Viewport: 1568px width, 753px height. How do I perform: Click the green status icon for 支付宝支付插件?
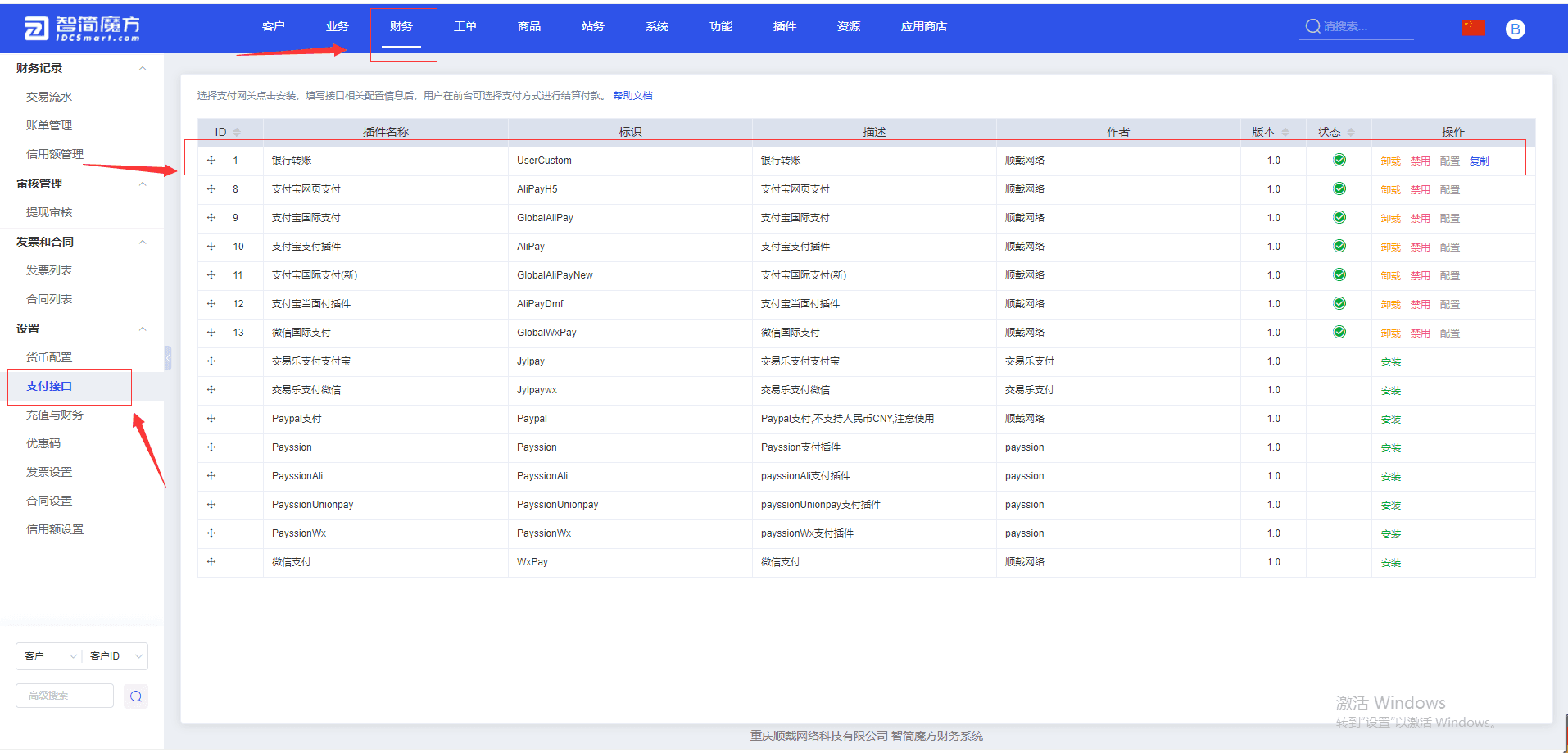pos(1339,246)
